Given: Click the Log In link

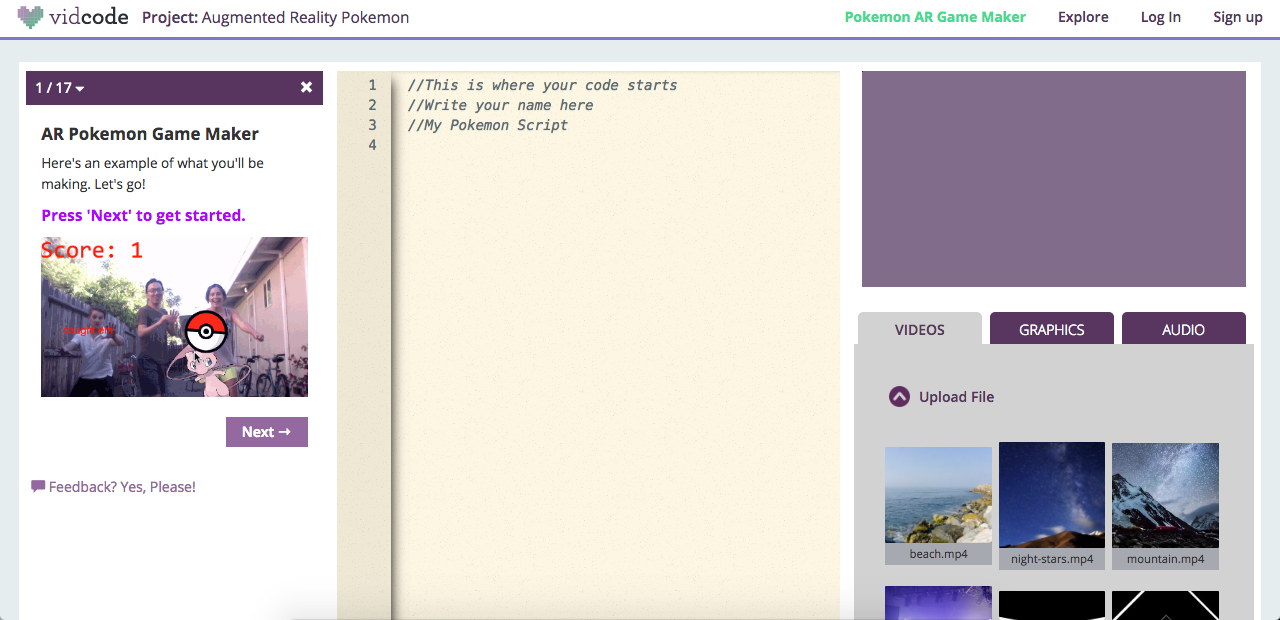Looking at the screenshot, I should coord(1160,17).
